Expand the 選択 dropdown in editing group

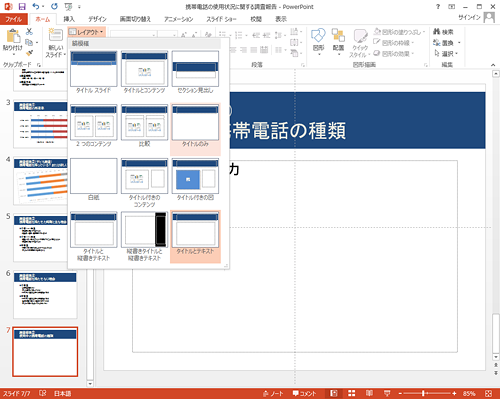pos(446,53)
